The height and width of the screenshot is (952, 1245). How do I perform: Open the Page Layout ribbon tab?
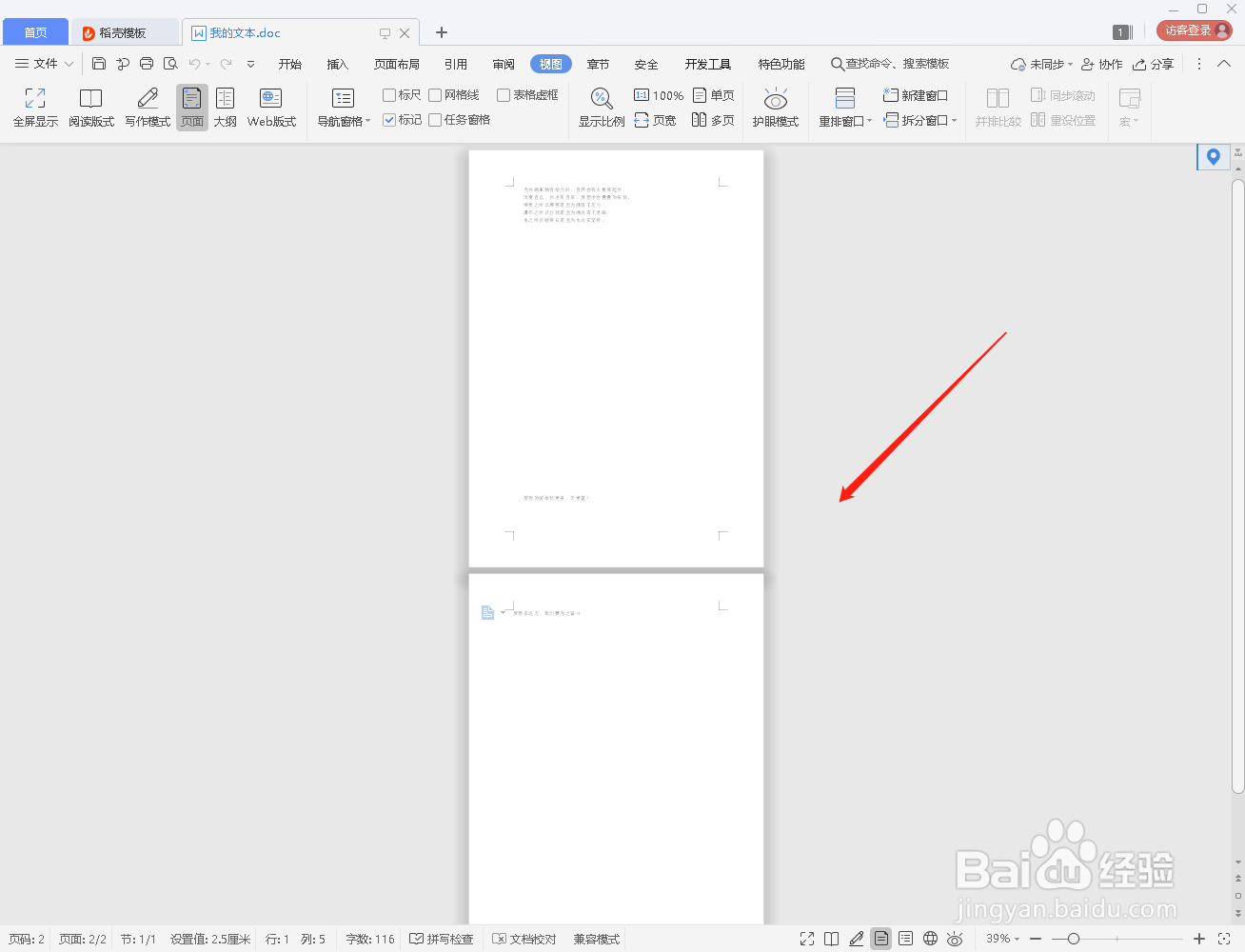point(397,64)
